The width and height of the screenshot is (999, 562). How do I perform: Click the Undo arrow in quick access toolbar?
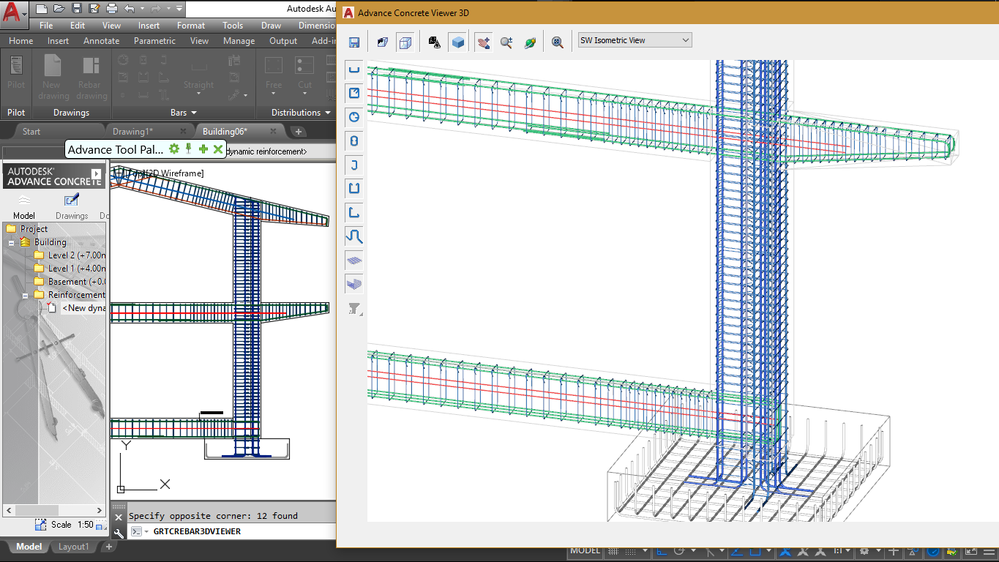click(129, 9)
